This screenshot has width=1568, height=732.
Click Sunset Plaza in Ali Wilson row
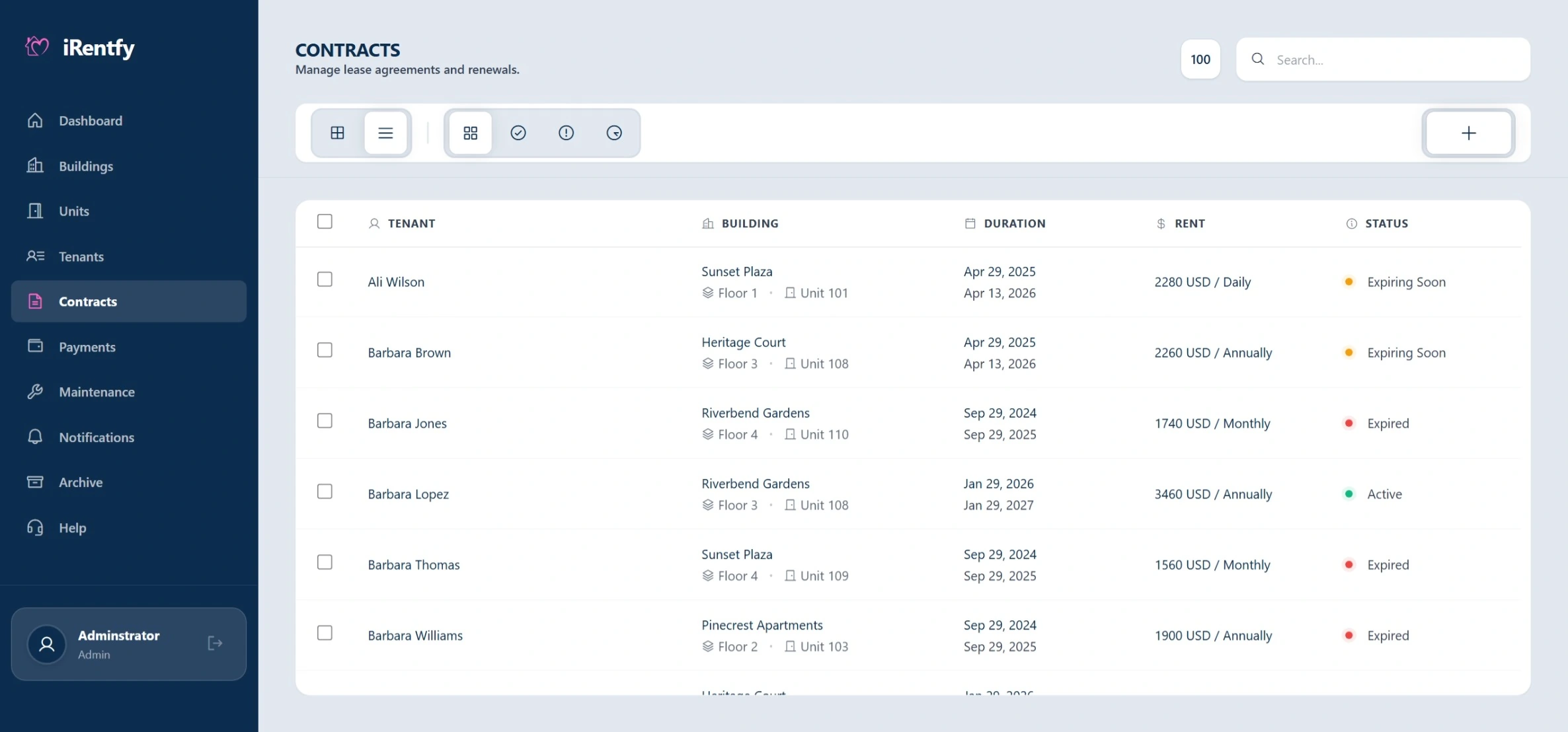tap(736, 272)
